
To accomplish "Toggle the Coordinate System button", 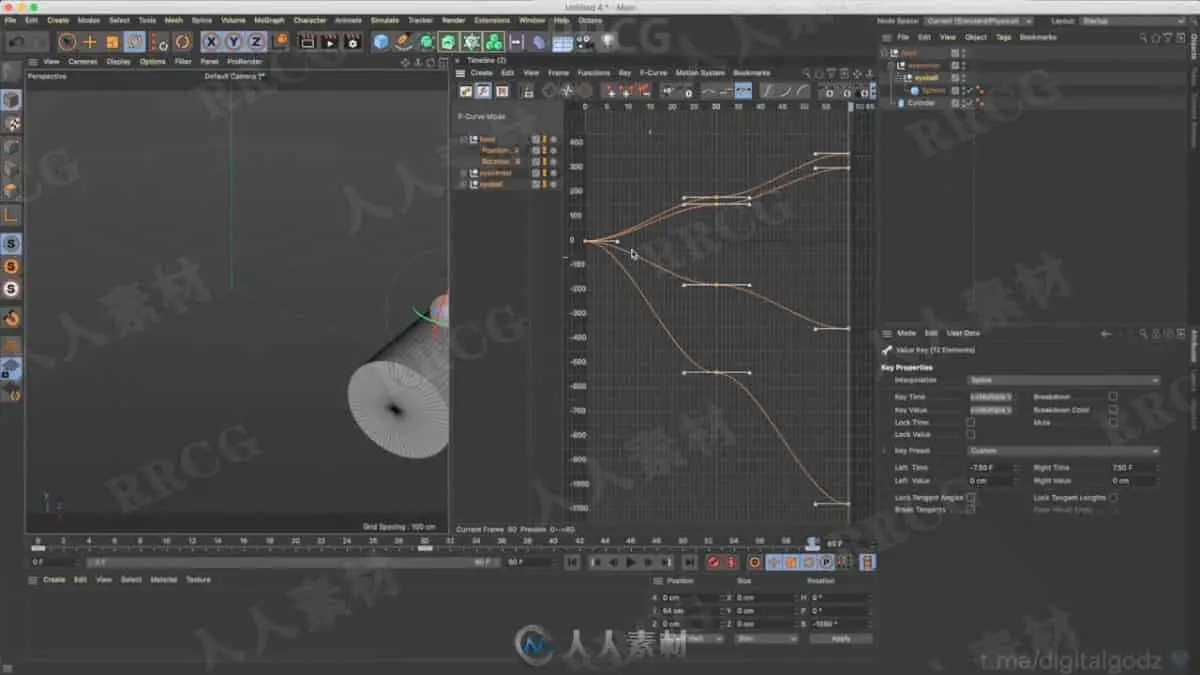I will [280, 42].
